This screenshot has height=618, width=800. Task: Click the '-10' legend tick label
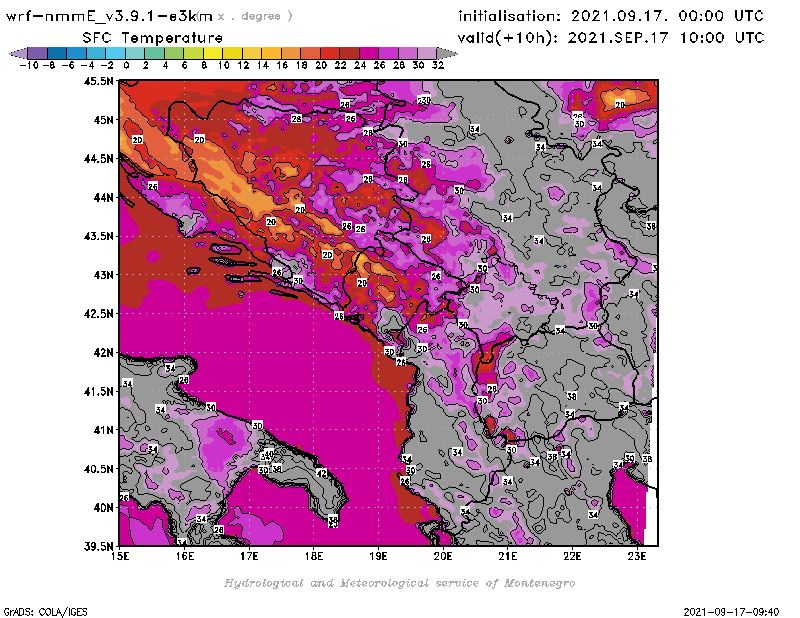29,65
